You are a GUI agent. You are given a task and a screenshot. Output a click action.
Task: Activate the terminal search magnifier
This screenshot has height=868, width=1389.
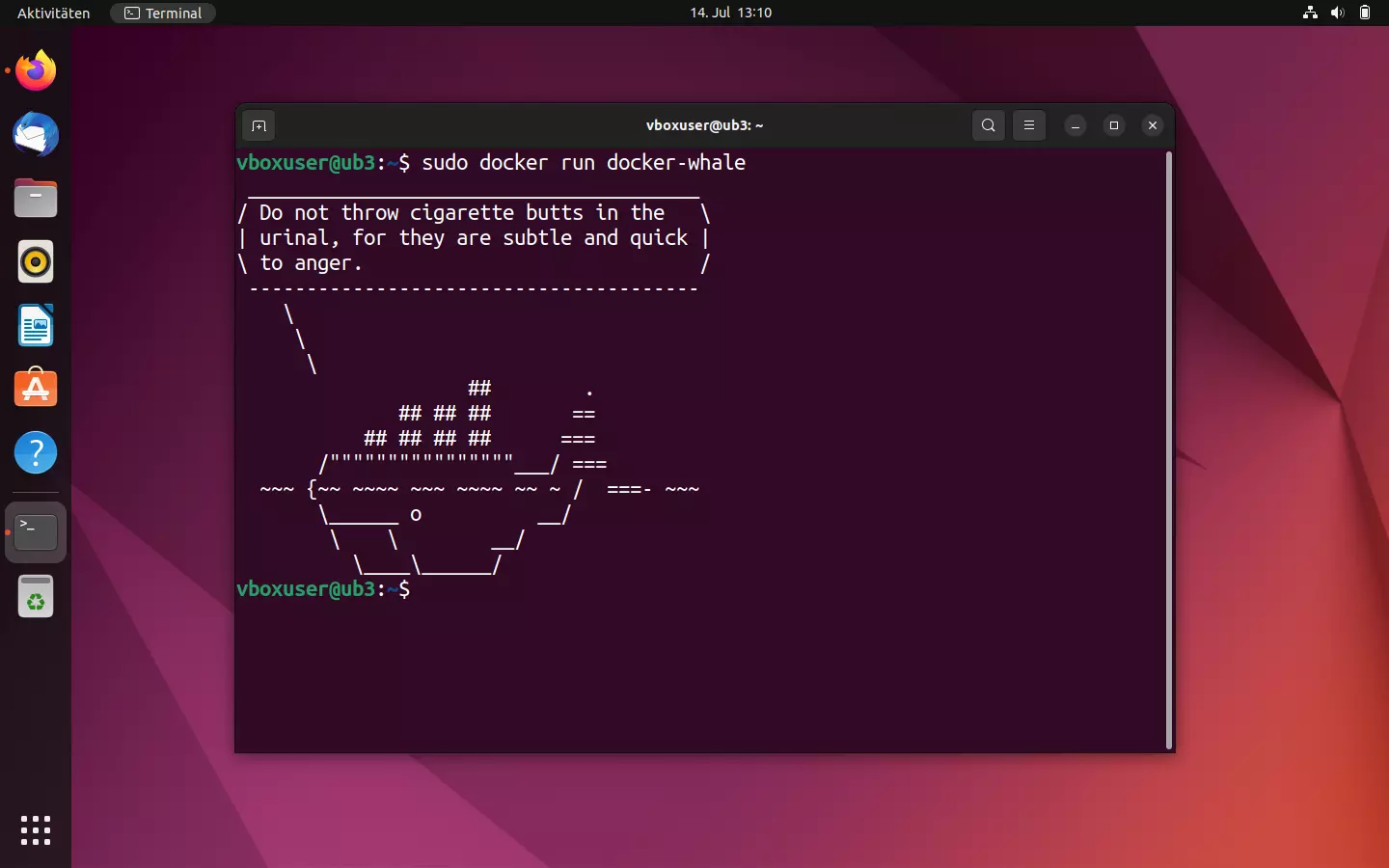click(x=988, y=125)
